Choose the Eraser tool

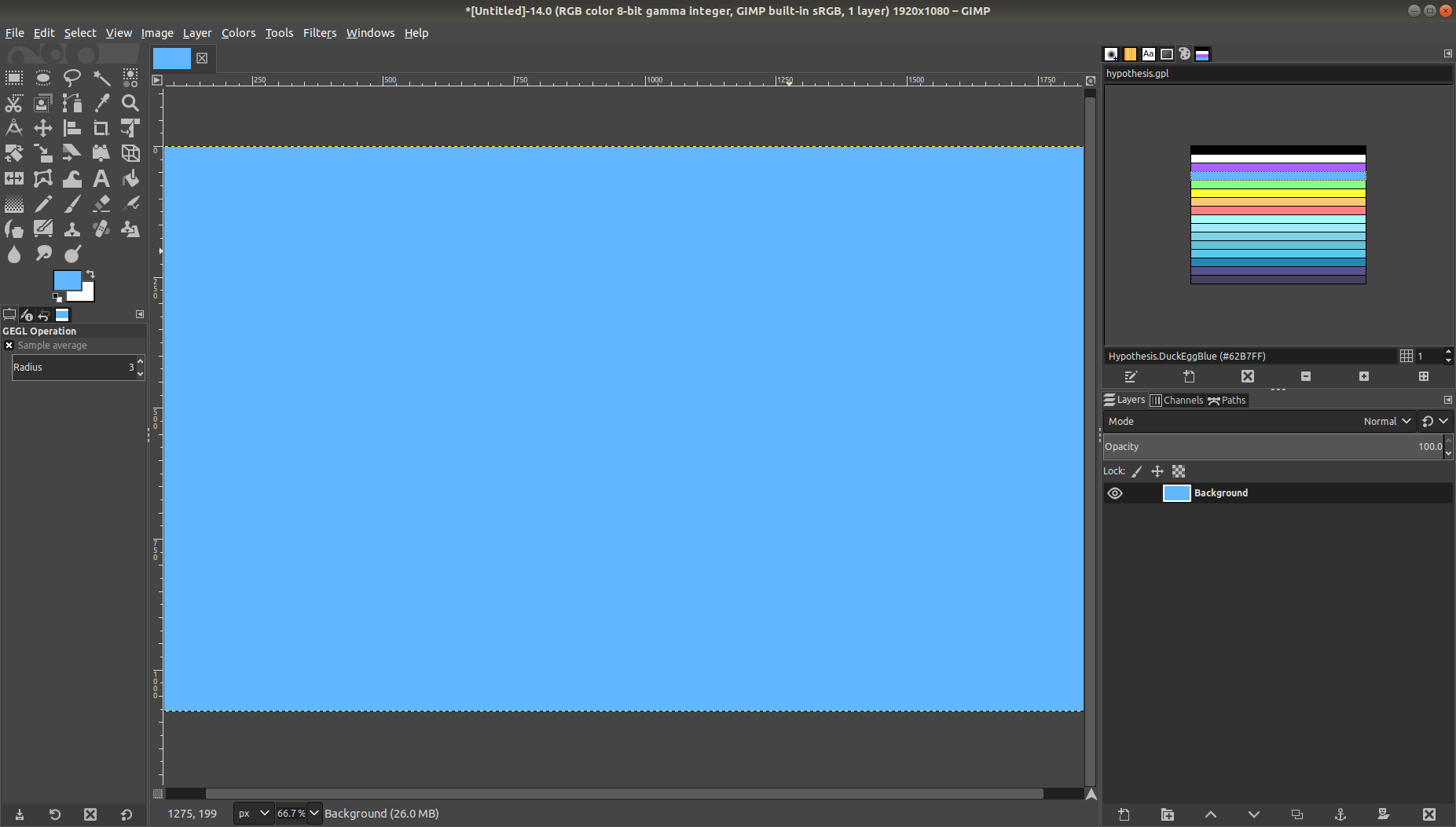[x=101, y=204]
